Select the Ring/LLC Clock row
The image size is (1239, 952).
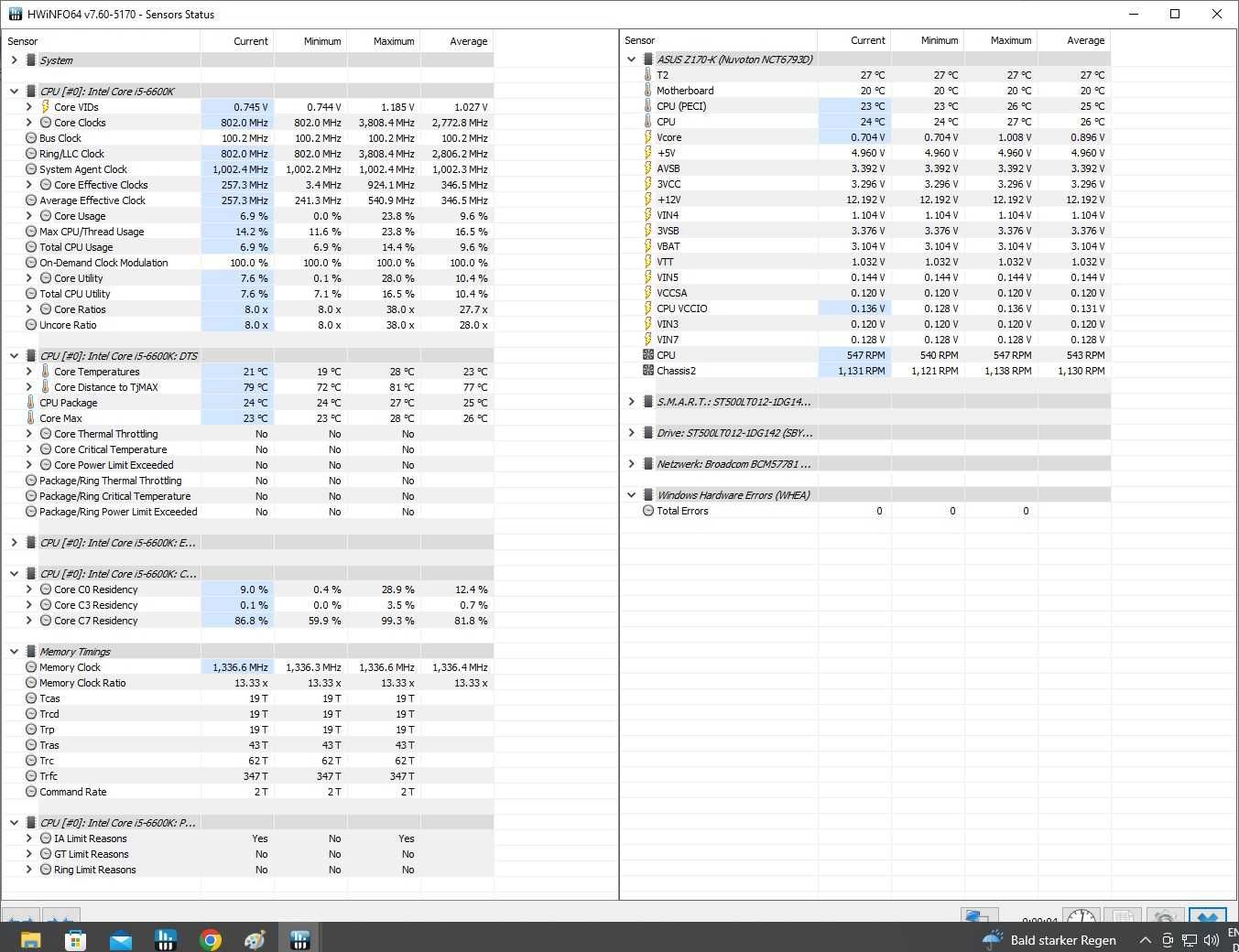(247, 154)
